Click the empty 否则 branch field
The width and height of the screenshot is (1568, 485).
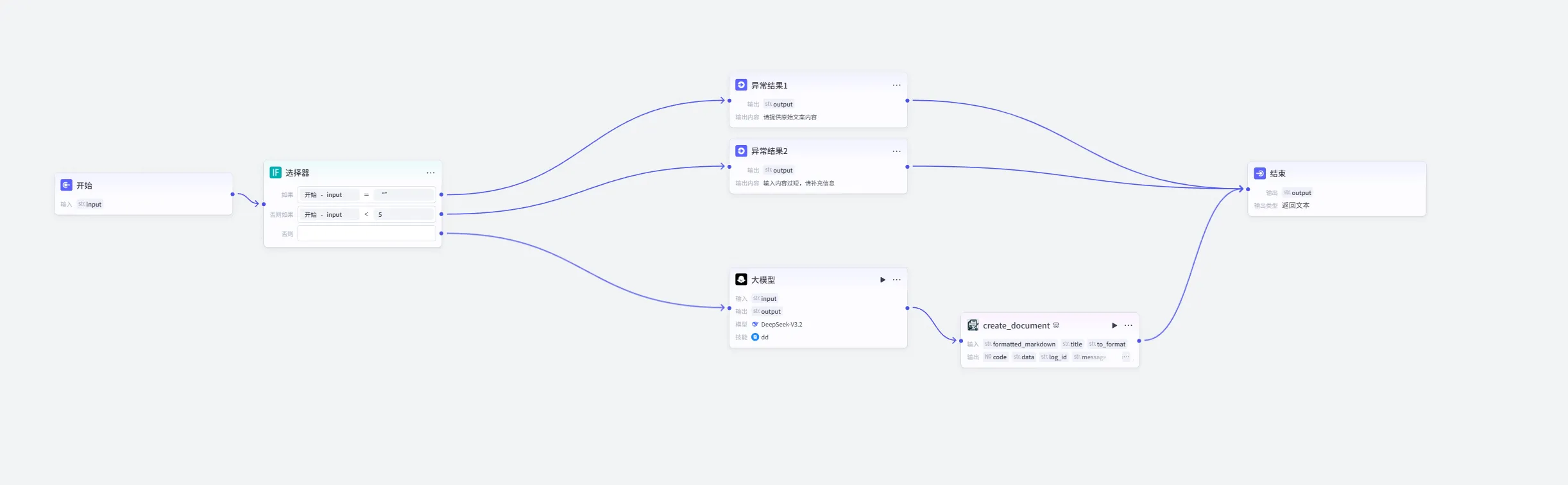366,234
